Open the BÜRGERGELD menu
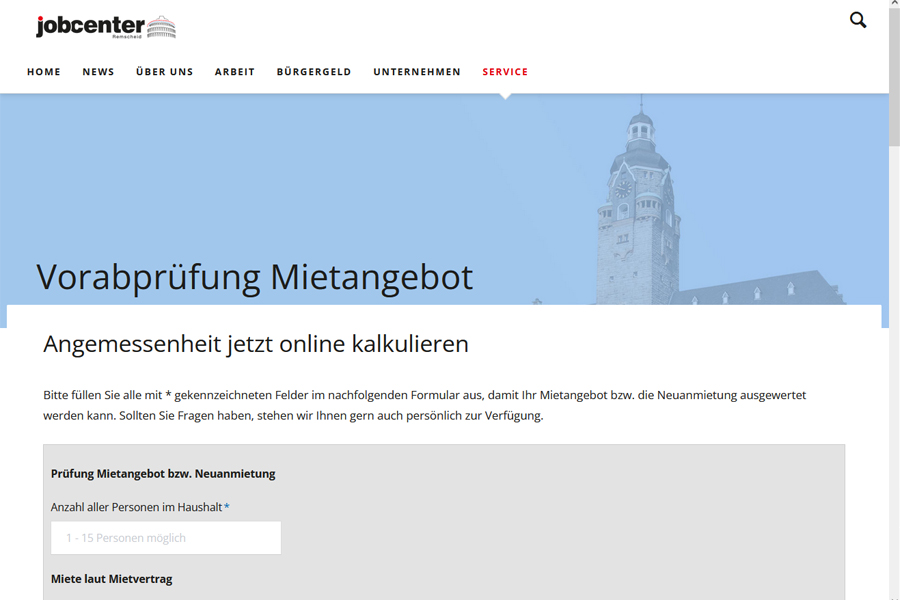The height and width of the screenshot is (600, 900). 314,72
